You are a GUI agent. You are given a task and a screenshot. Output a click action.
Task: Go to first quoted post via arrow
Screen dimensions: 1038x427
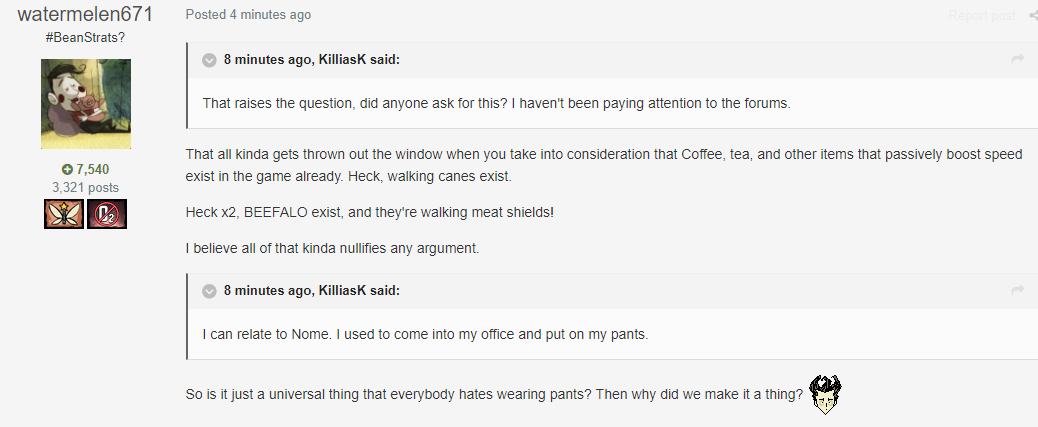point(1018,60)
